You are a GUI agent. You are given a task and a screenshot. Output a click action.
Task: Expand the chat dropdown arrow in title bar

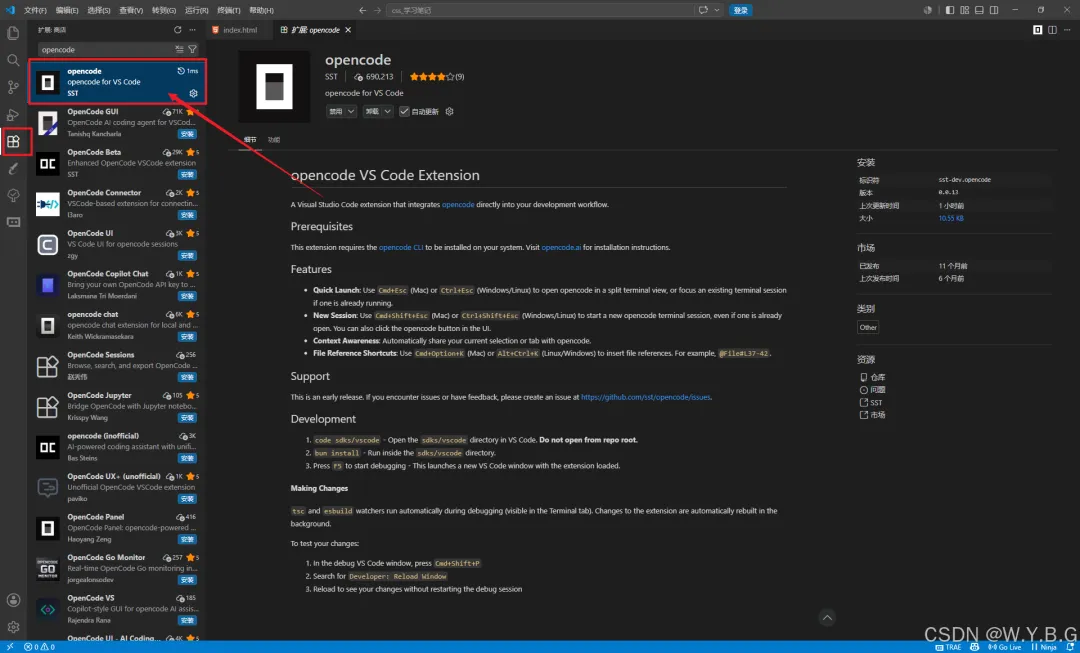[x=717, y=10]
